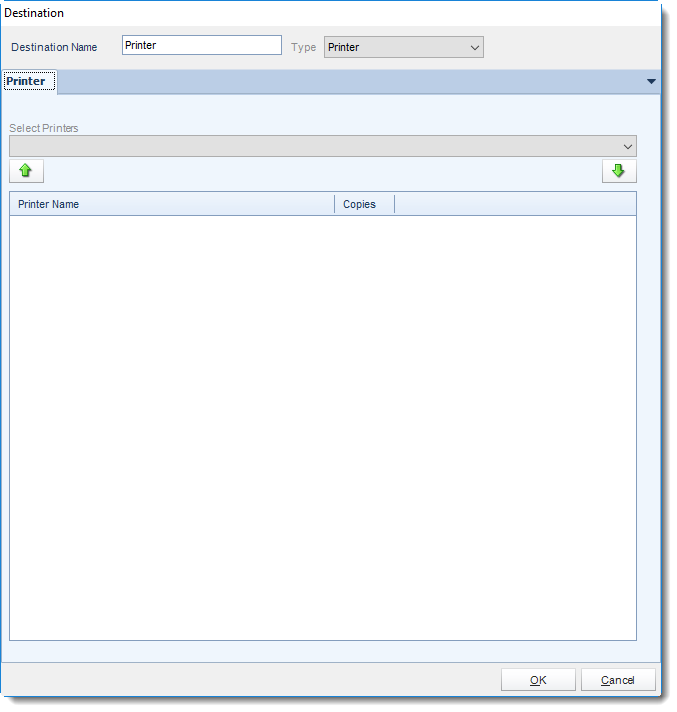Confirm with the OK button
677x712 pixels.
click(x=538, y=680)
